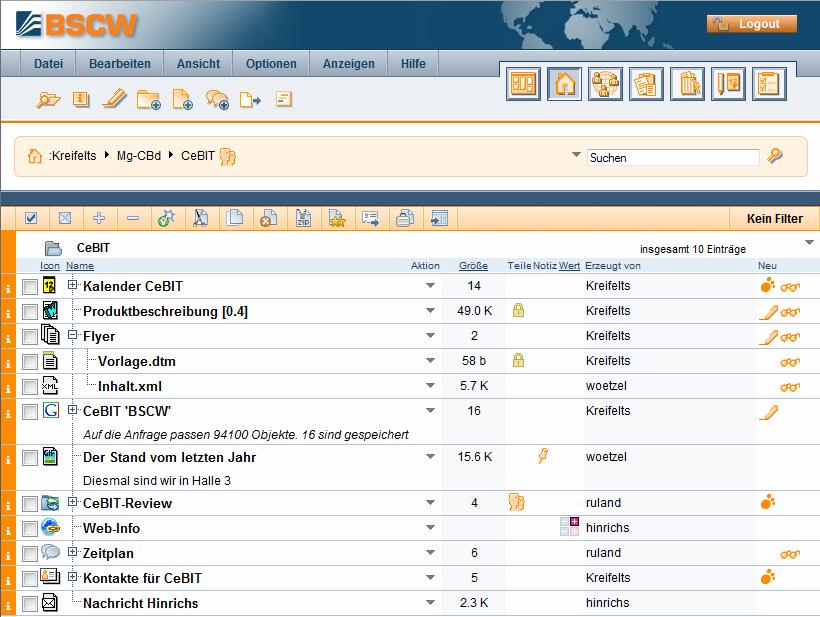This screenshot has width=820, height=617.
Task: Open the communities people-globe icon
Action: [x=605, y=84]
